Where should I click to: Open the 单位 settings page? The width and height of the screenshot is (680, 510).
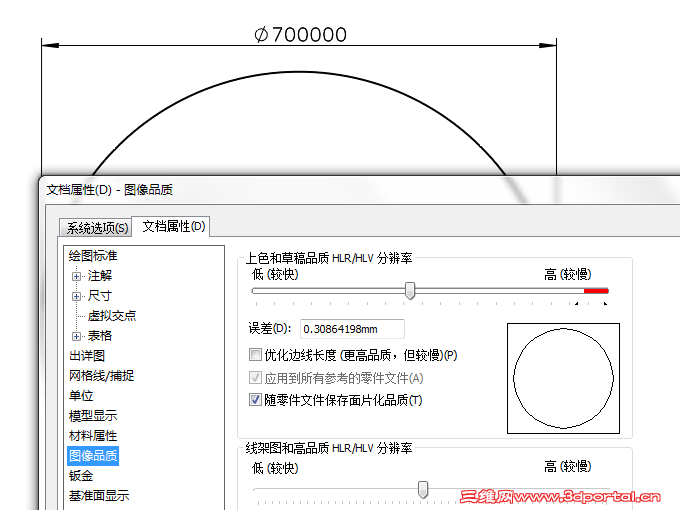tap(81, 396)
